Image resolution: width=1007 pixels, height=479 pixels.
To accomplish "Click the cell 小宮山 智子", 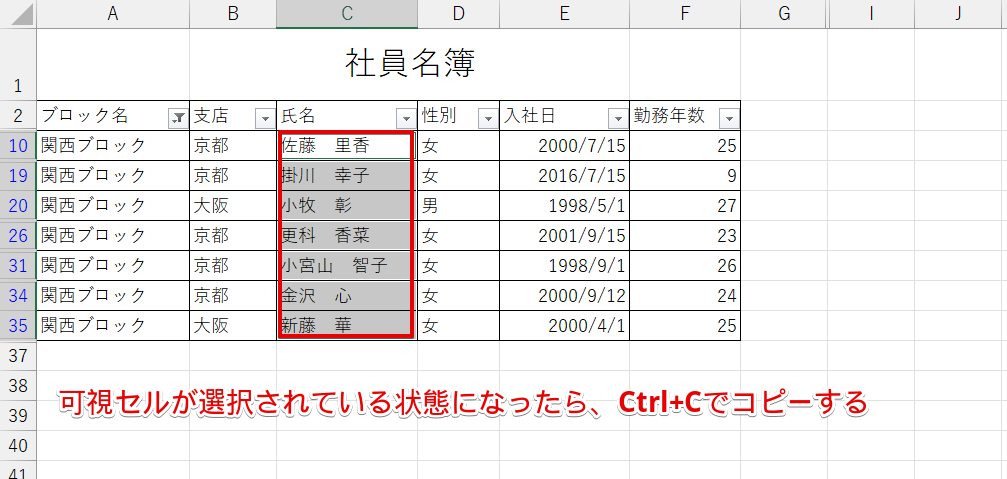I will pyautogui.click(x=347, y=265).
